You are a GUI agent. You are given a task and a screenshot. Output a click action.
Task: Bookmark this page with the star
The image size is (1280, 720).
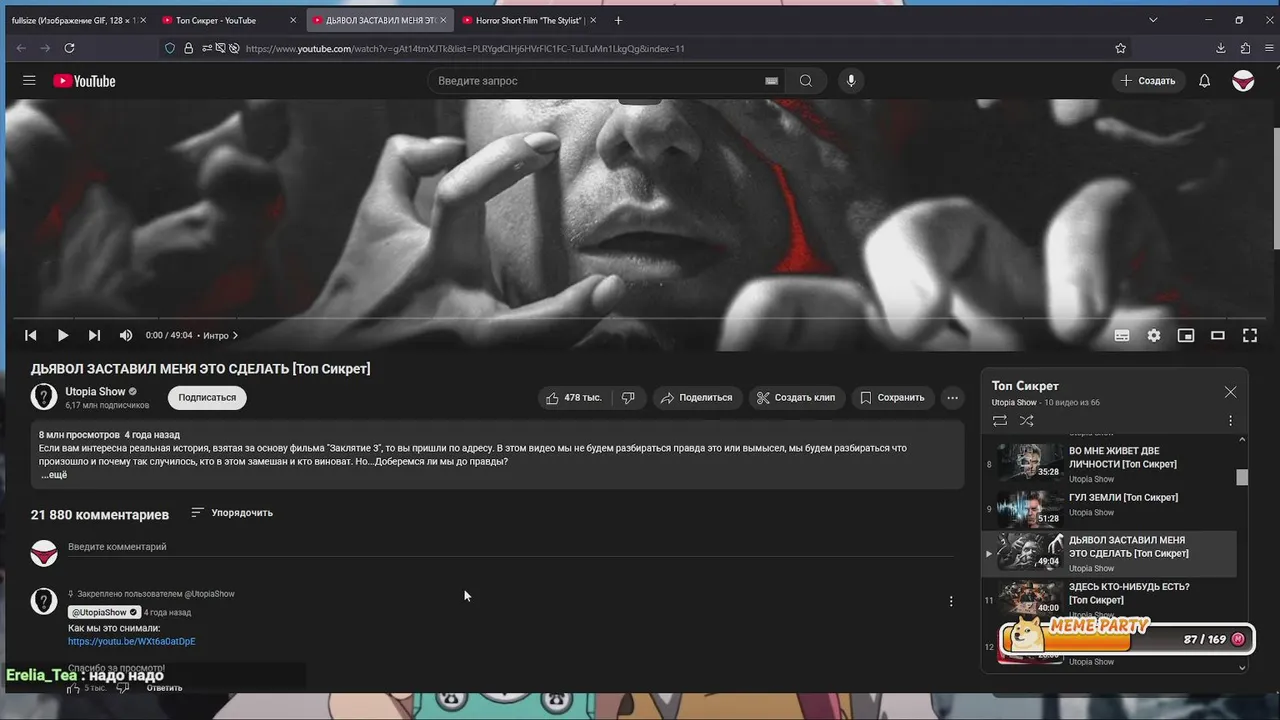point(1120,48)
